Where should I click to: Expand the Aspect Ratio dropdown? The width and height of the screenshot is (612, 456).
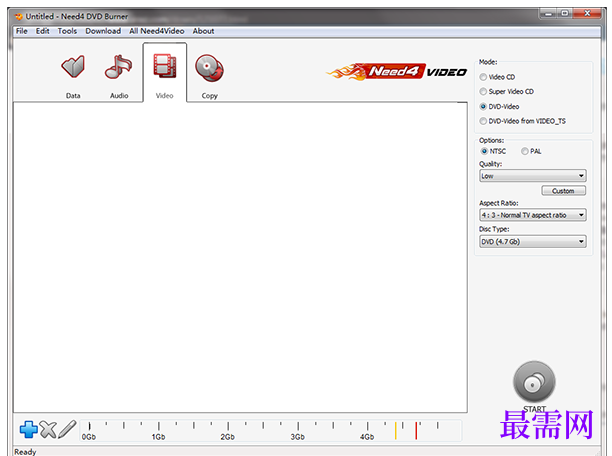[533, 215]
